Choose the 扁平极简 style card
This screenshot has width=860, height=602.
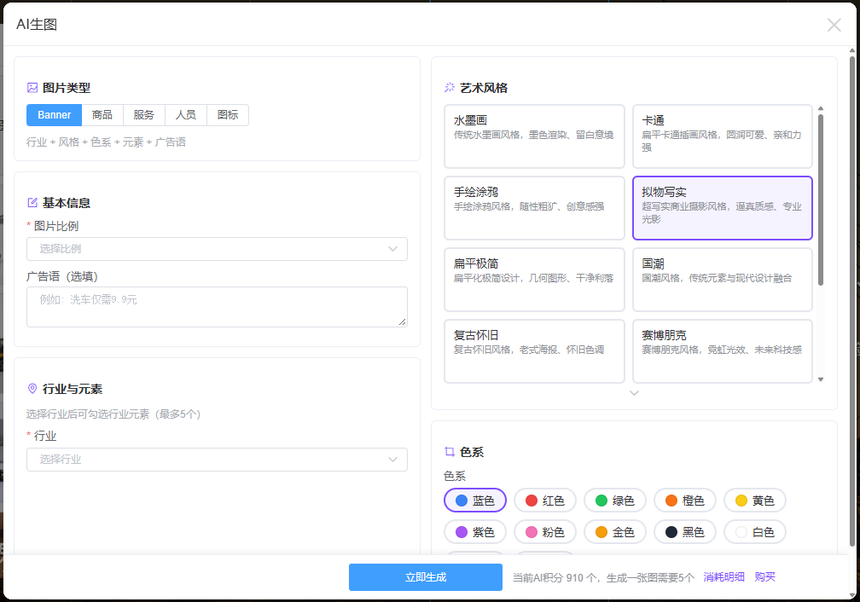(534, 280)
